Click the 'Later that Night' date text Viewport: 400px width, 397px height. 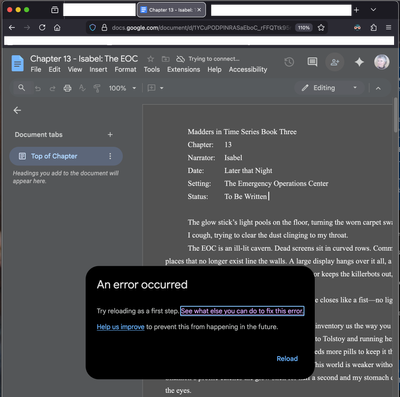click(x=248, y=170)
